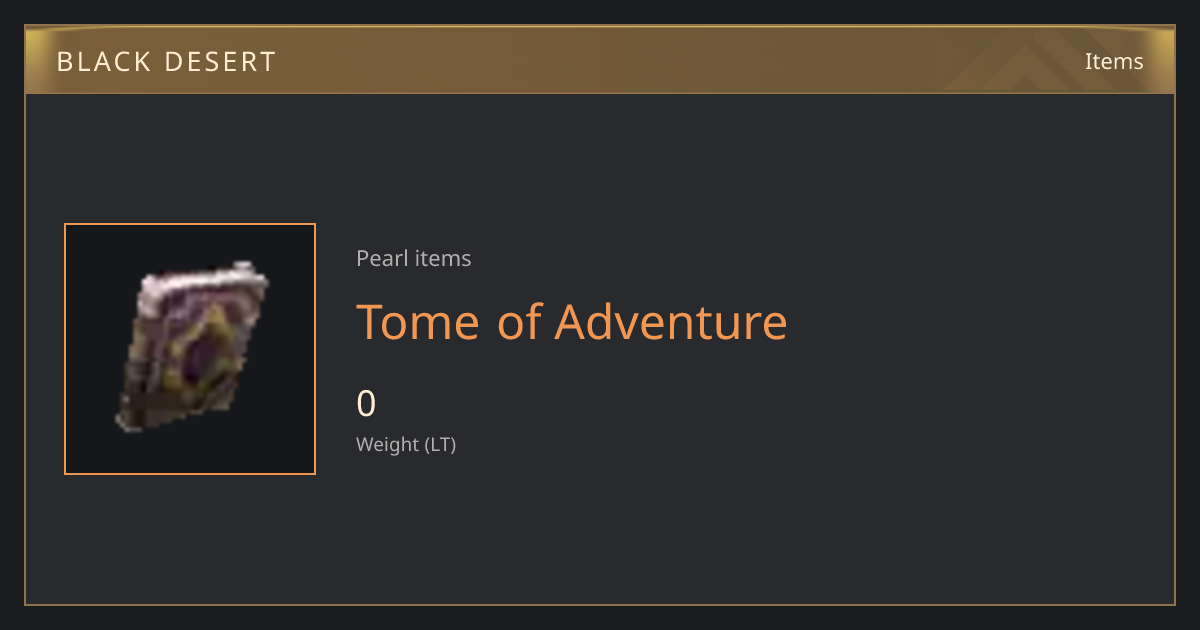This screenshot has height=630, width=1200.
Task: Select the Pearl items category label
Action: pyautogui.click(x=414, y=258)
